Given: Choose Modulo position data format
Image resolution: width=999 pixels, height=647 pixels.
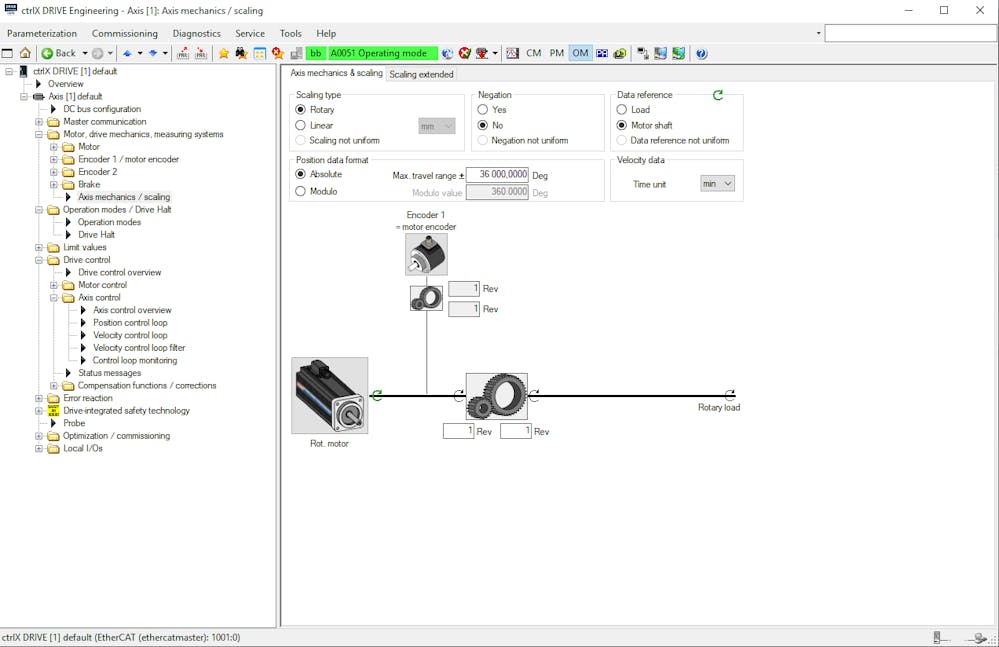Looking at the screenshot, I should (x=301, y=191).
